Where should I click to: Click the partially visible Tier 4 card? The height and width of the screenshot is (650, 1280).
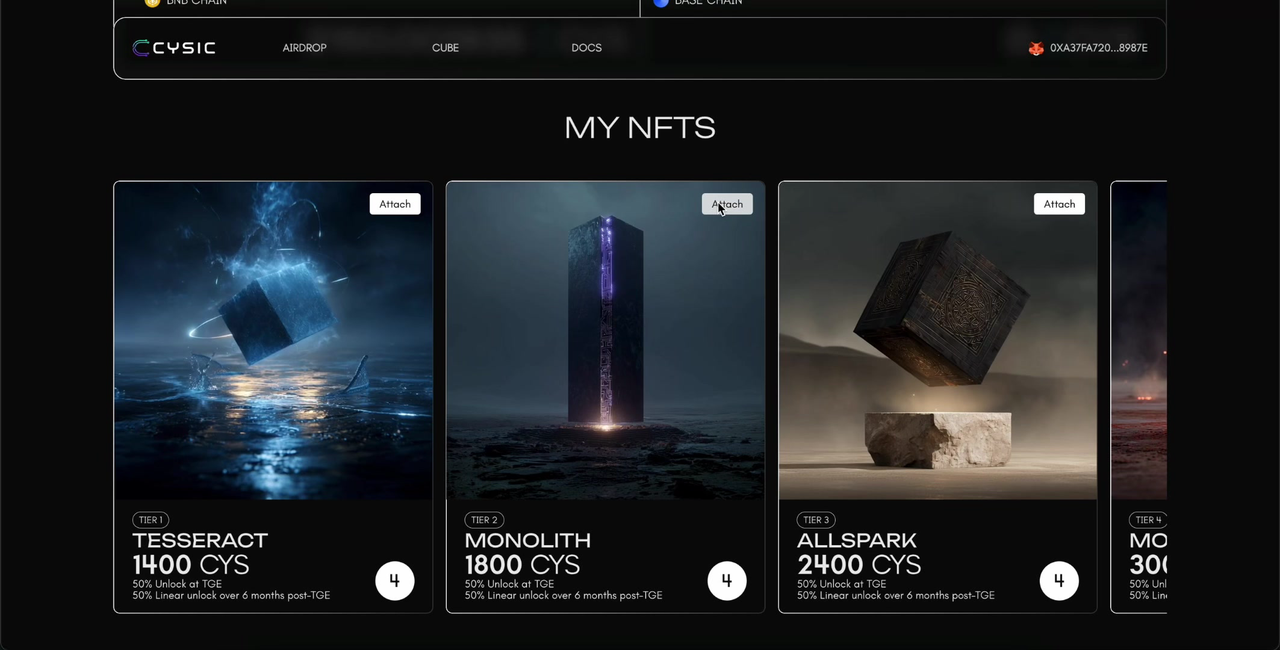[1139, 400]
